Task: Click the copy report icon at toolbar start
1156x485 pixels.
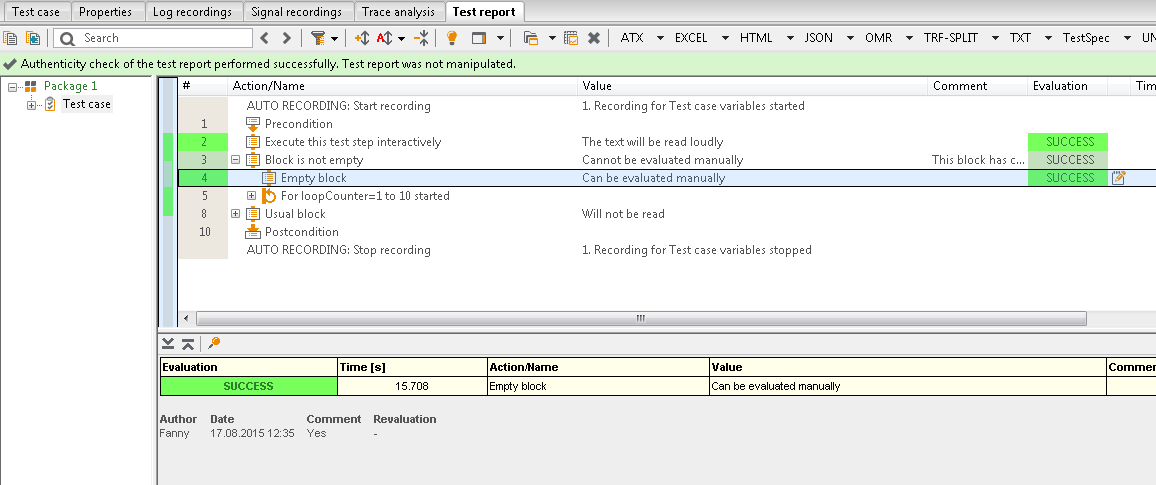Action: [x=10, y=38]
